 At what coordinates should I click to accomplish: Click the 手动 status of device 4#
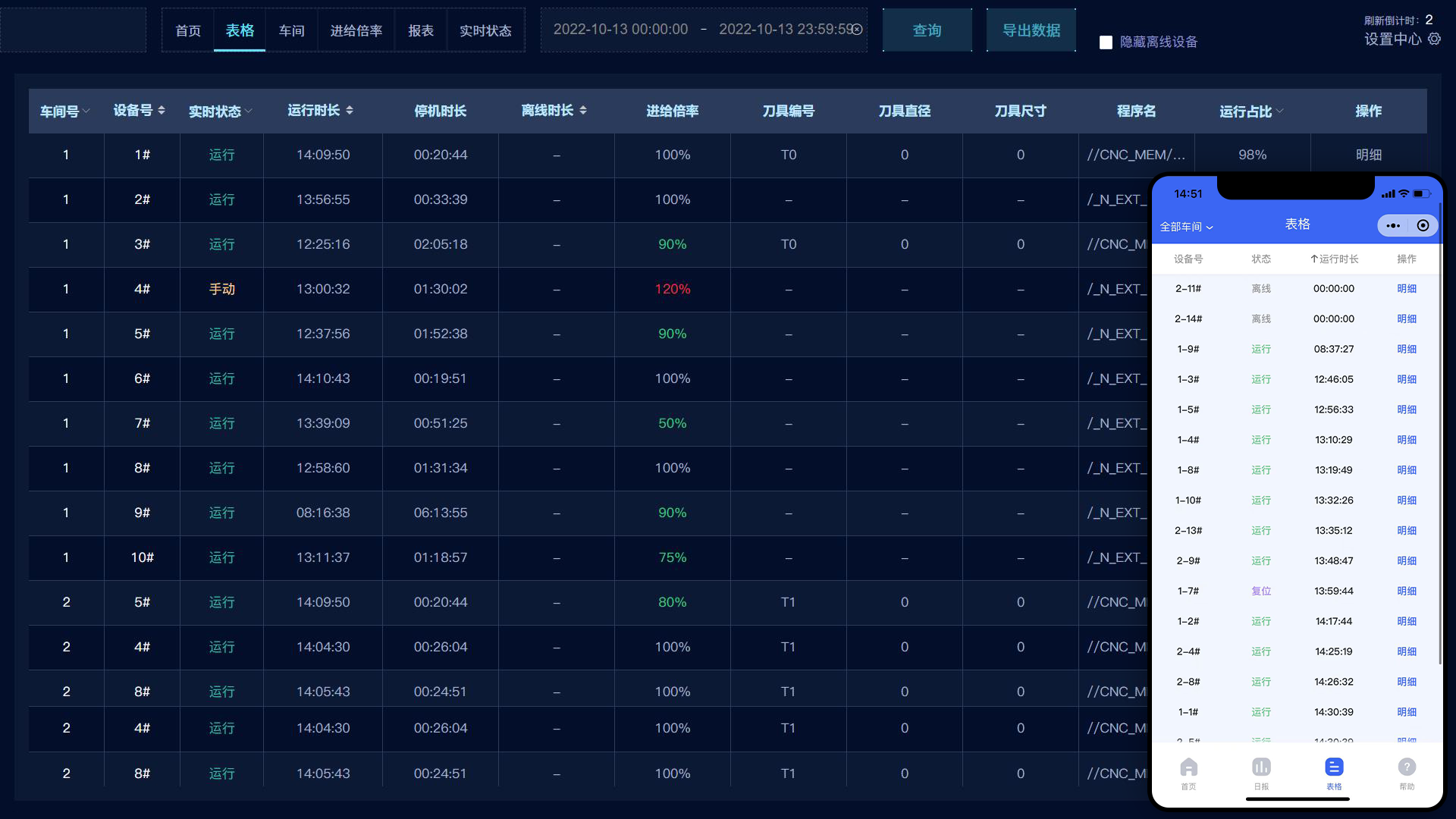[x=222, y=290]
